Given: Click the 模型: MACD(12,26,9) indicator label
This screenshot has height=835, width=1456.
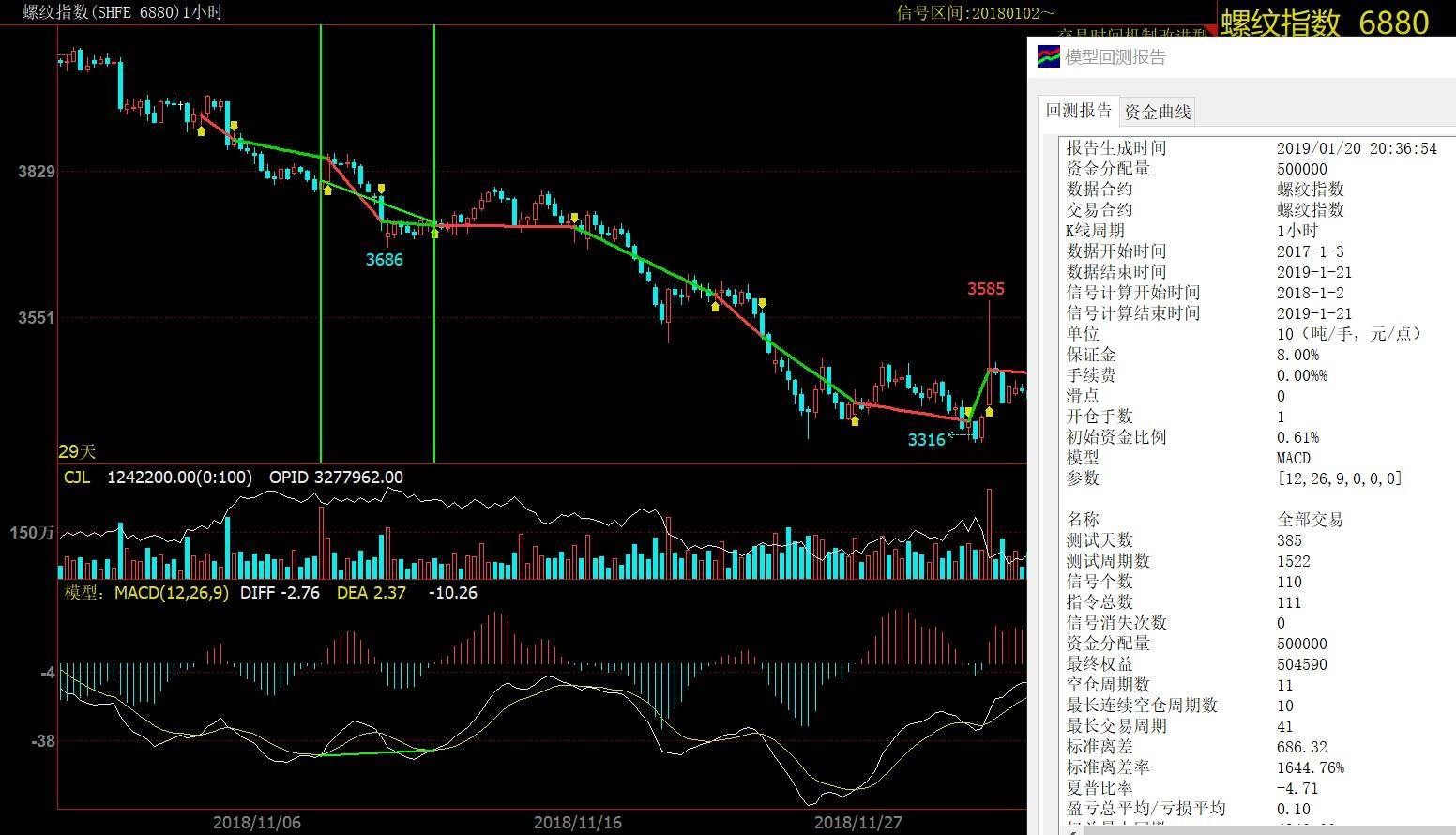Looking at the screenshot, I should pos(146,593).
